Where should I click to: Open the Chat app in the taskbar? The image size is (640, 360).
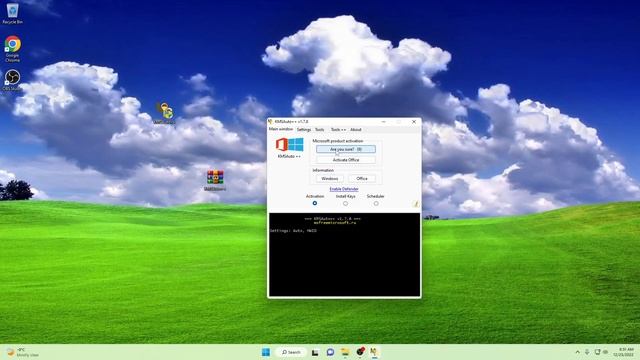330,352
